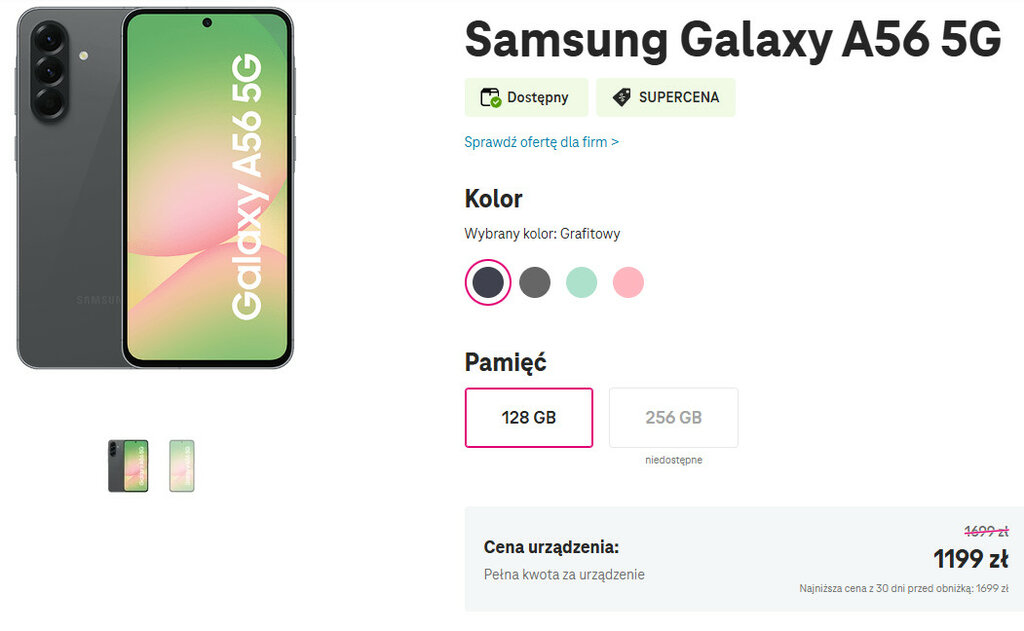Click the Najniższa cena z 30 dni note
1024x631 pixels.
(903, 588)
